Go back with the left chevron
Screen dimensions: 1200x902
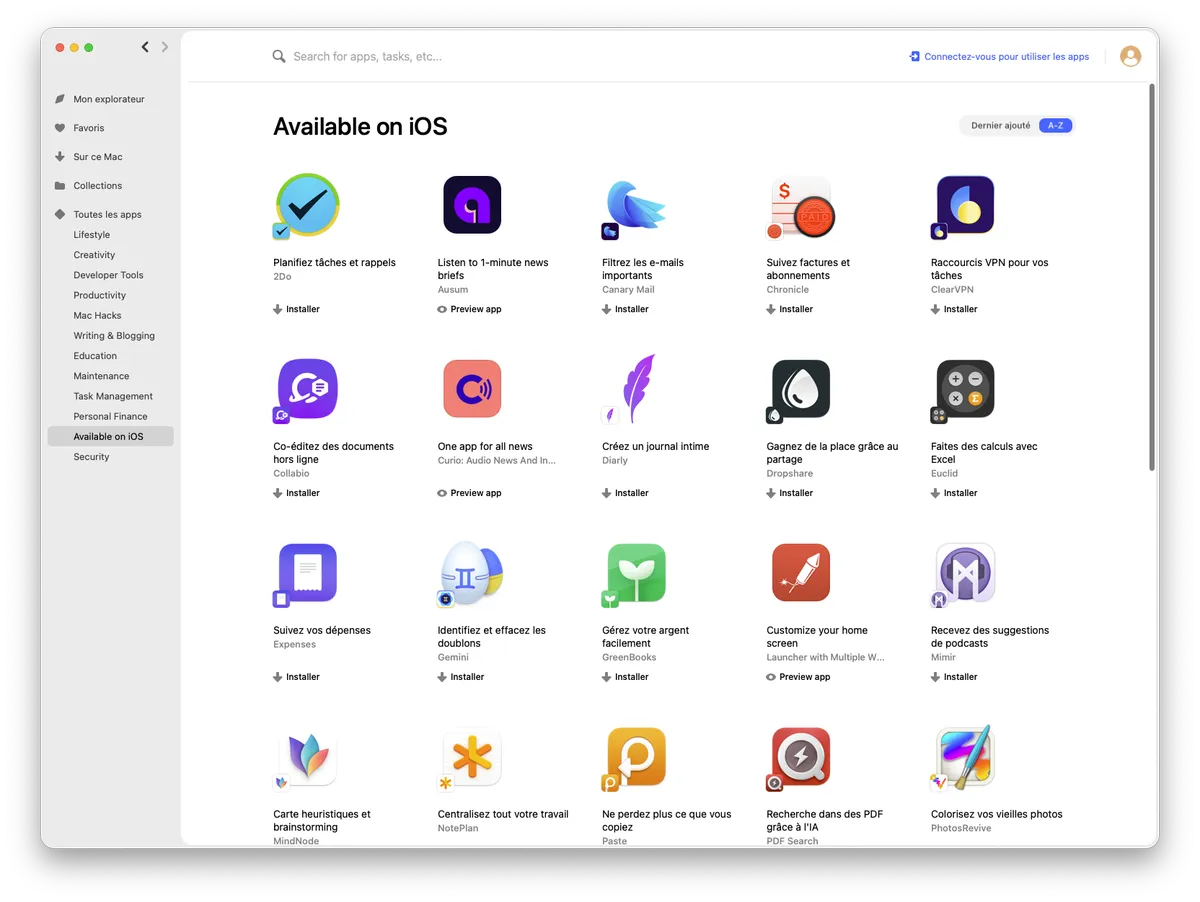pyautogui.click(x=145, y=47)
